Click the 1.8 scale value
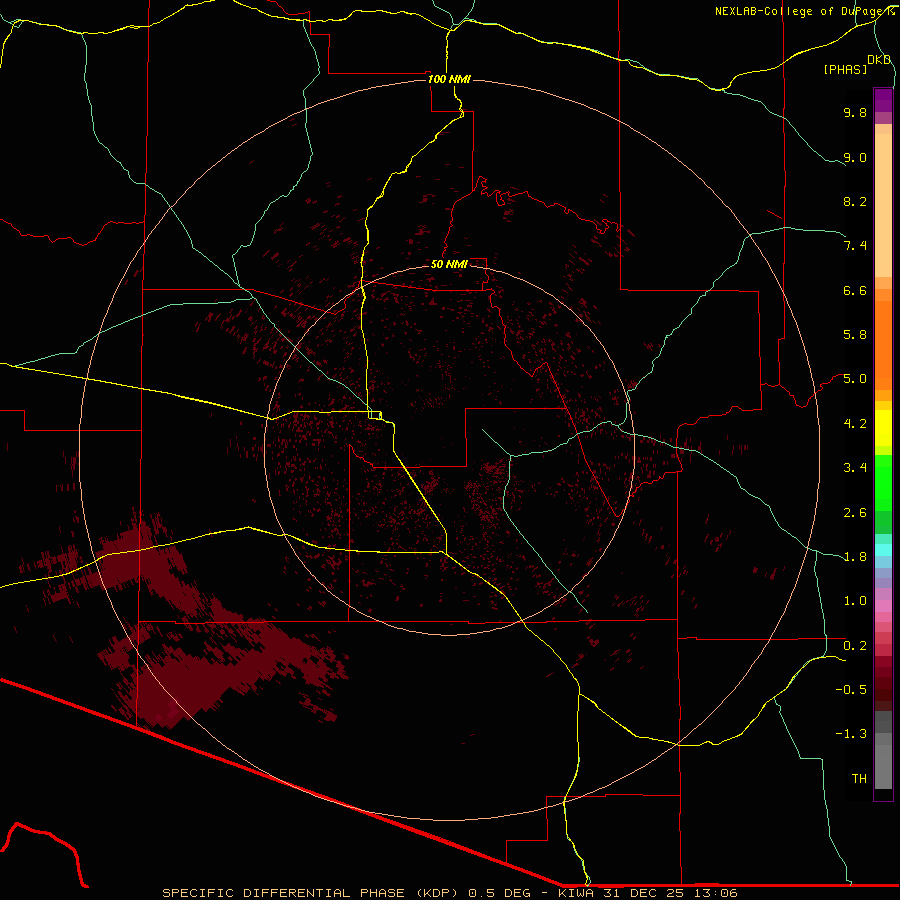Viewport: 900px width, 900px height. click(x=855, y=557)
